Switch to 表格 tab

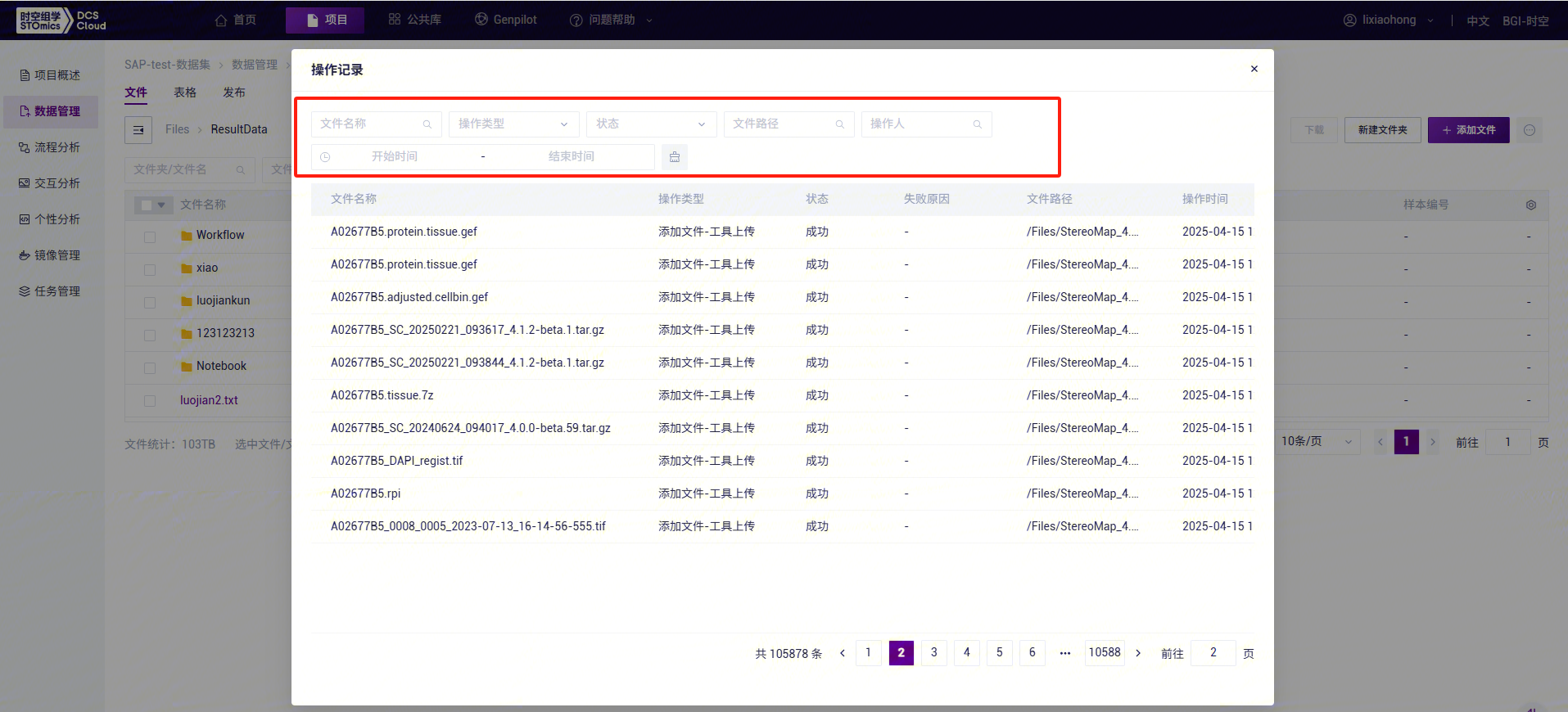tap(185, 92)
